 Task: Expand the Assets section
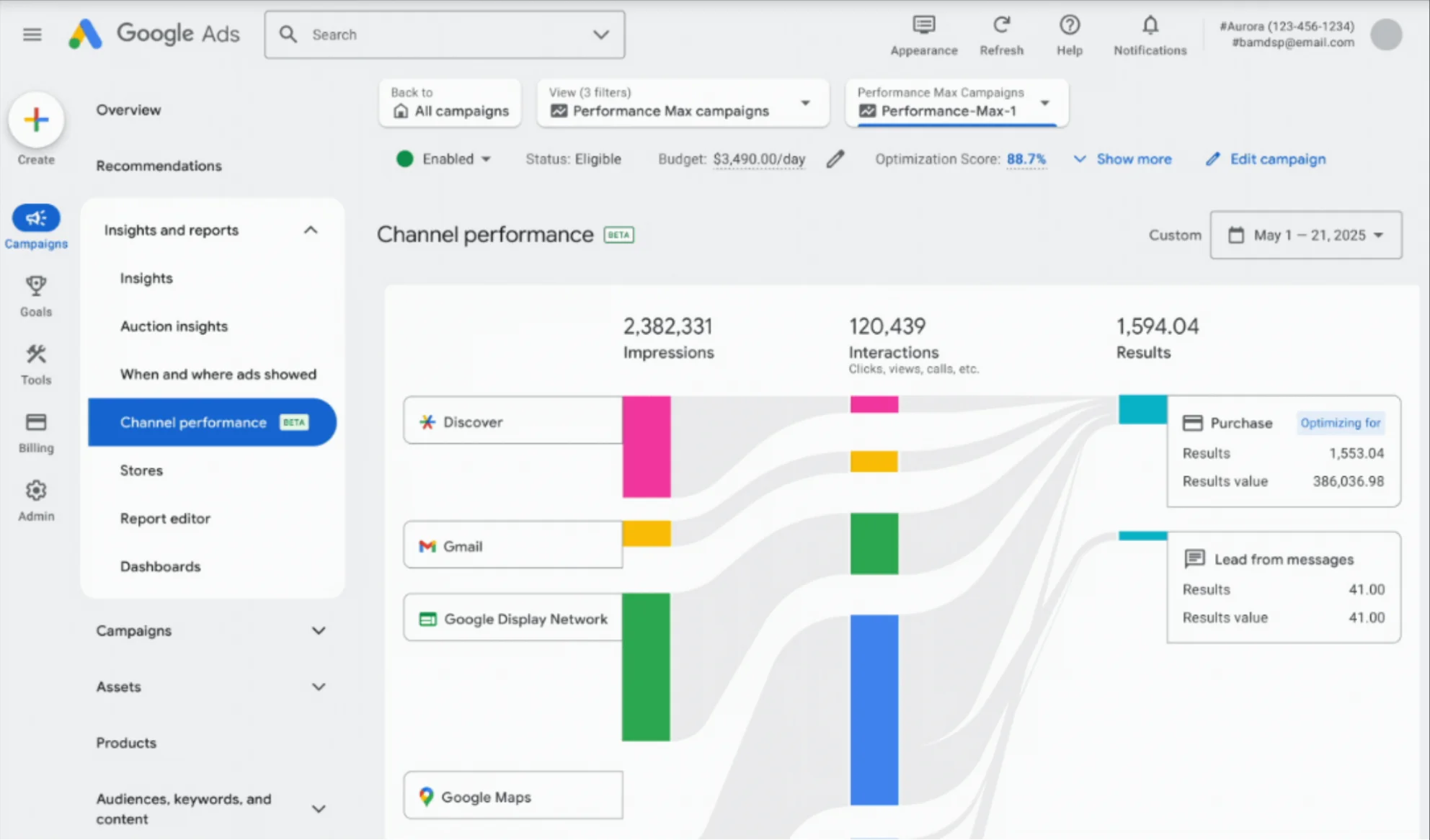pos(318,687)
